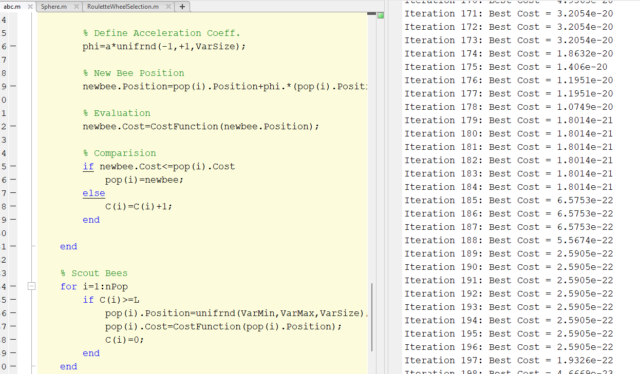The width and height of the screenshot is (640, 374).
Task: Switch to the Sphere.m tab
Action: coord(54,7)
